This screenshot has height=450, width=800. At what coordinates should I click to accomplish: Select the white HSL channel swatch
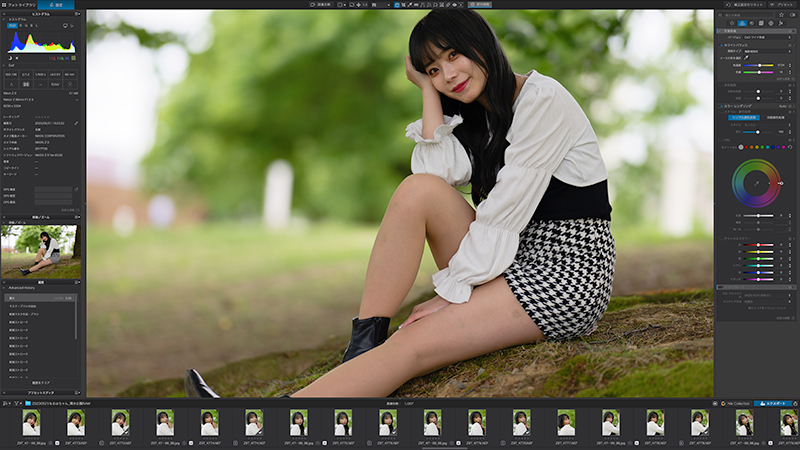(741, 147)
